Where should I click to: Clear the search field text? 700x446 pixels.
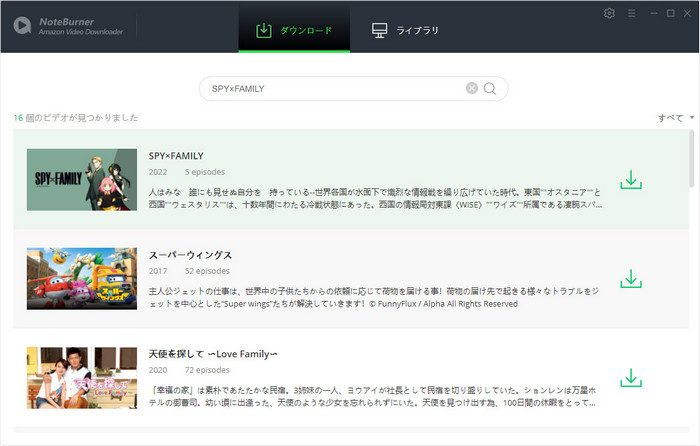471,88
